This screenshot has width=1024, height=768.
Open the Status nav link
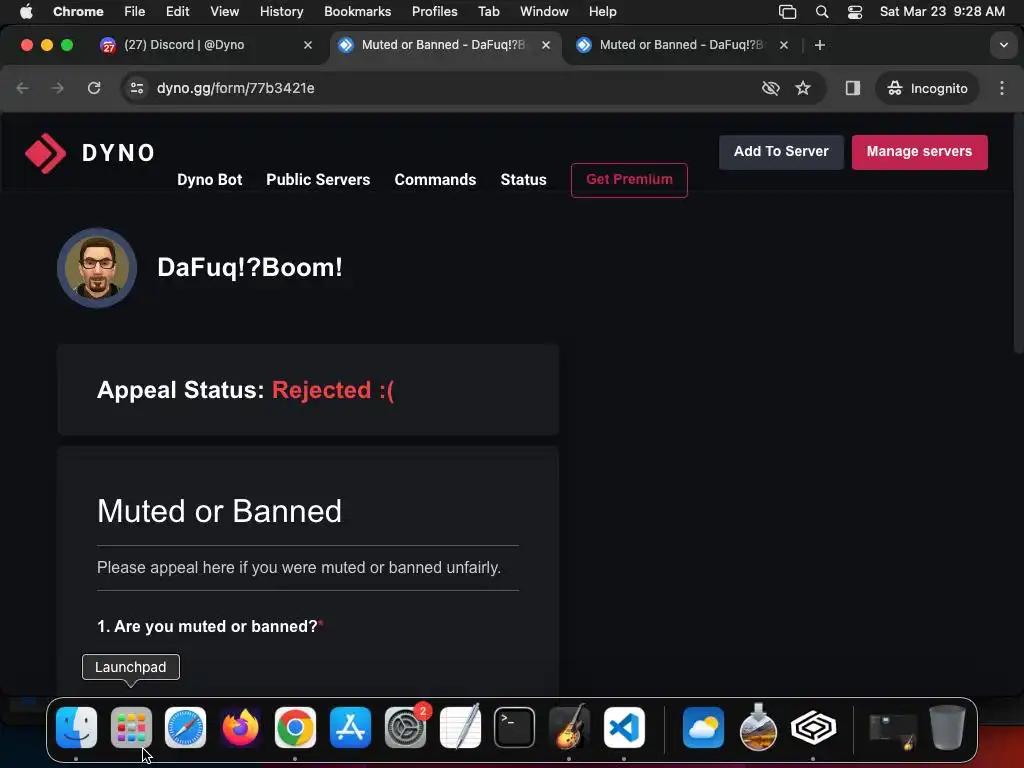523,180
